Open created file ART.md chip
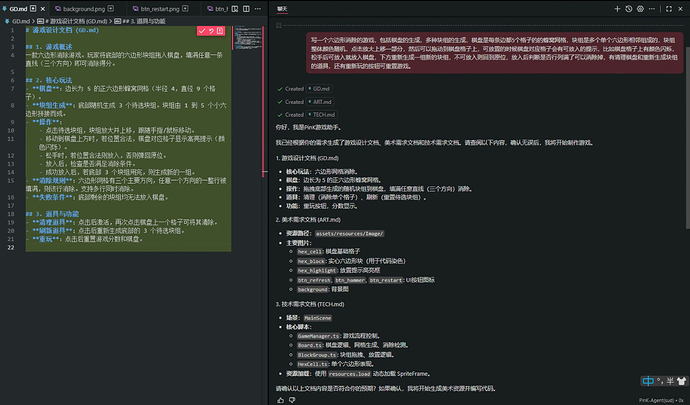The width and height of the screenshot is (690, 405). [320, 102]
